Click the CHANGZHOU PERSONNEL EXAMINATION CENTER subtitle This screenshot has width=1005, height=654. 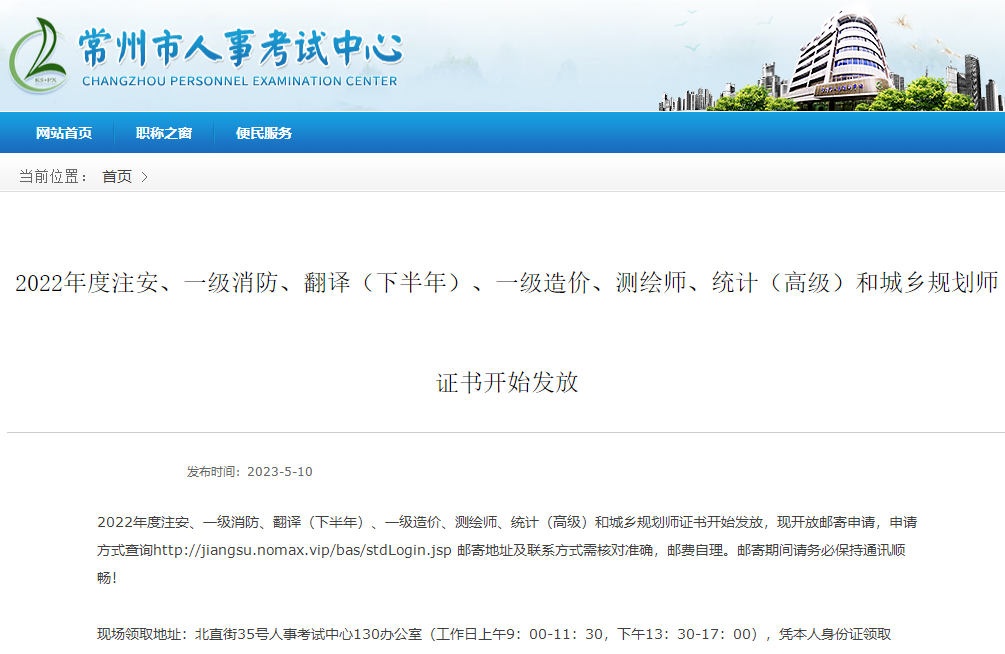click(239, 81)
